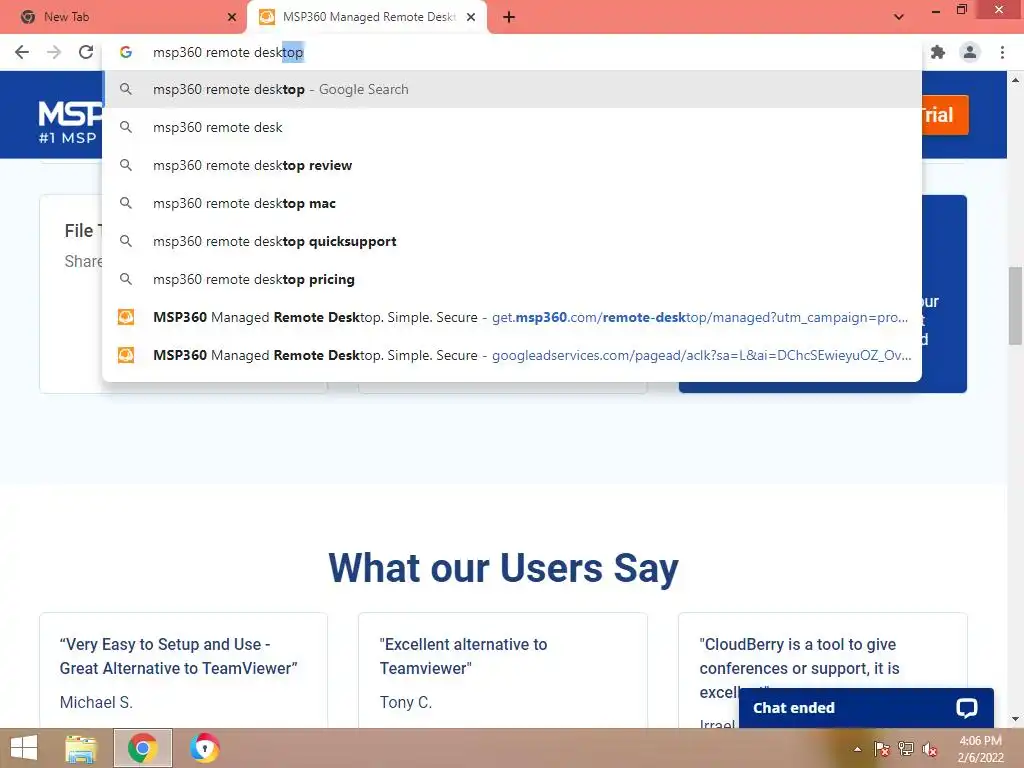Viewport: 1024px width, 768px height.
Task: Open the second browser icon on taskbar
Action: (x=204, y=748)
